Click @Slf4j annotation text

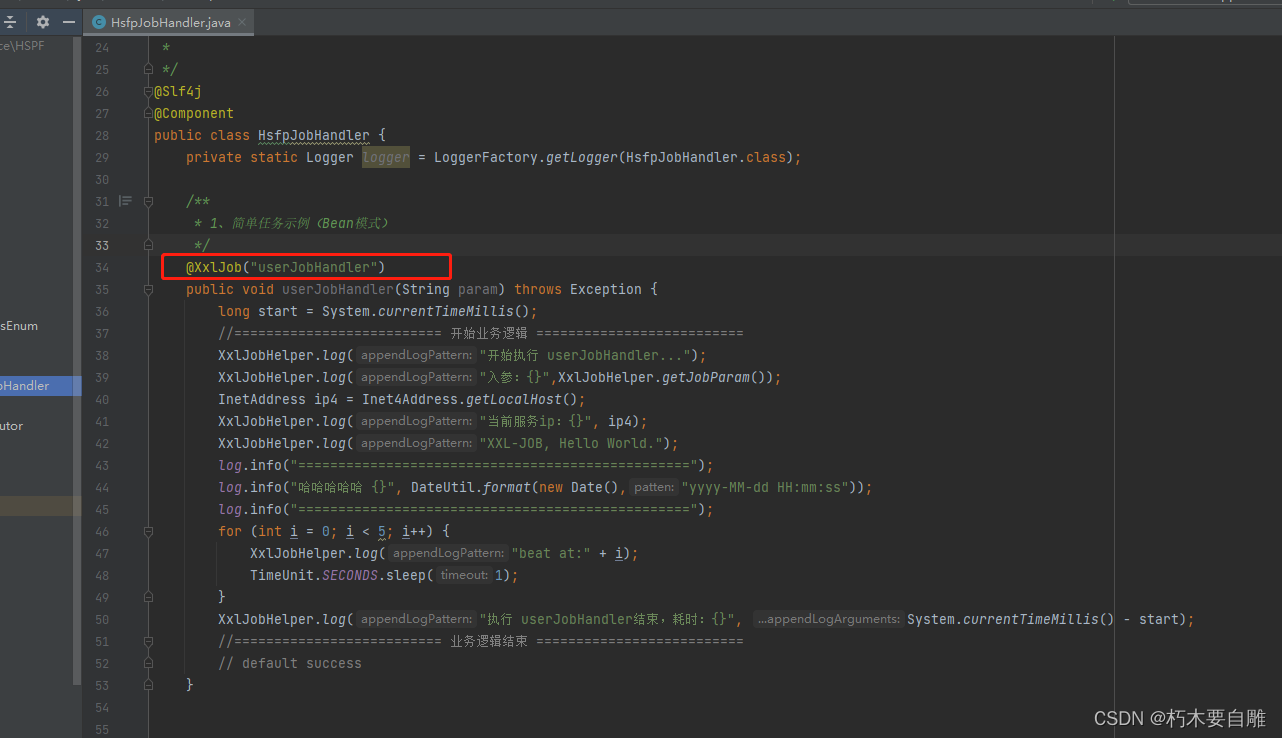click(178, 91)
